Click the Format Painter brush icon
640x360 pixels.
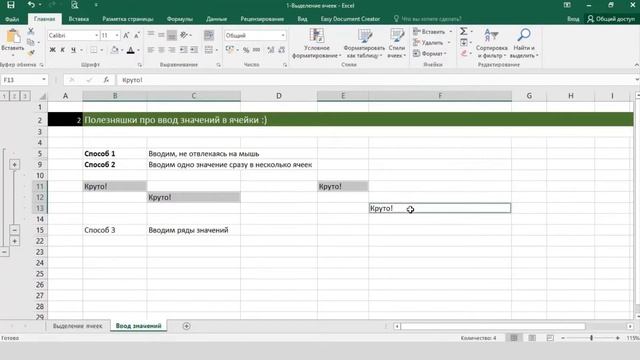(31, 53)
